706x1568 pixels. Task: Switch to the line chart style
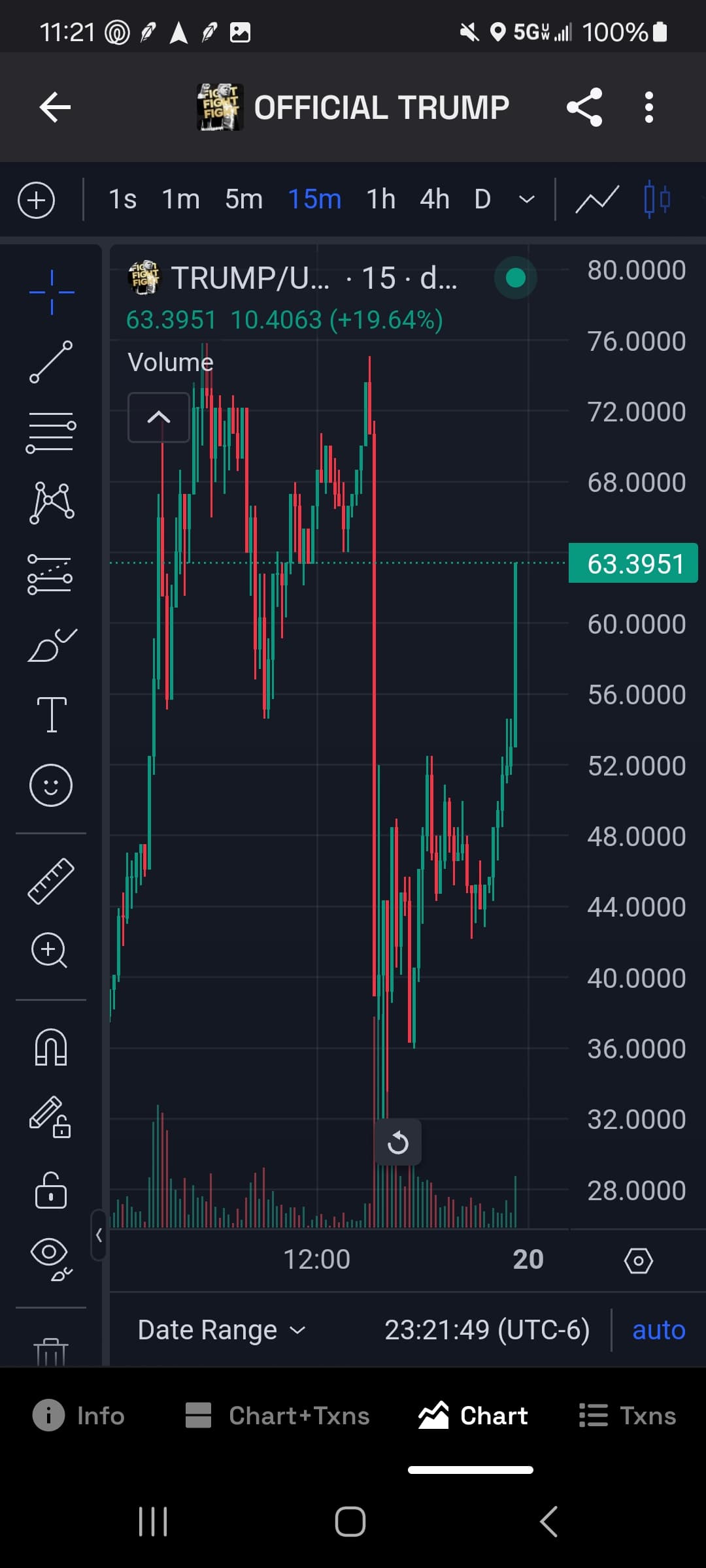click(597, 200)
